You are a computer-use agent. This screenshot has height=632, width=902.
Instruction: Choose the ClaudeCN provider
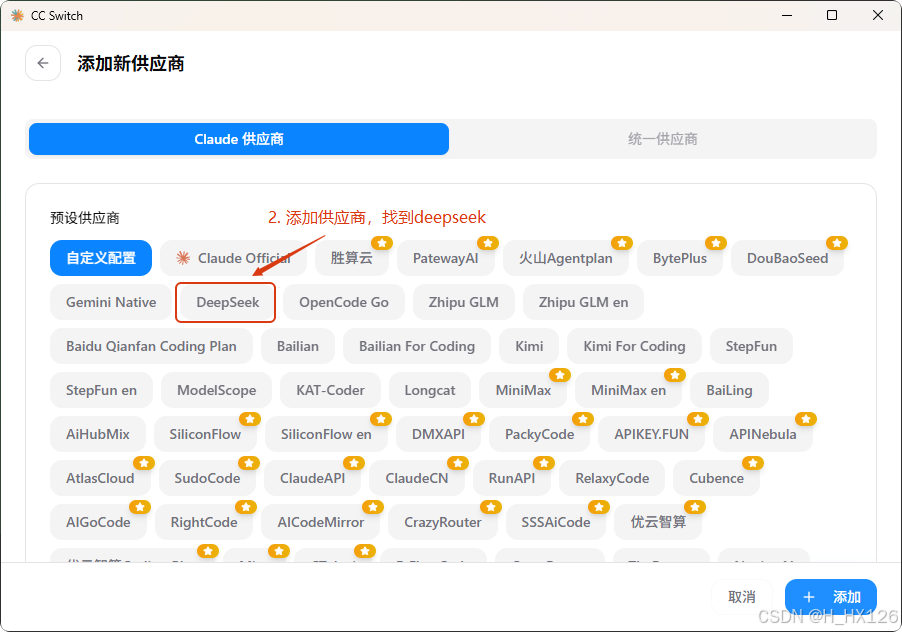[x=416, y=478]
